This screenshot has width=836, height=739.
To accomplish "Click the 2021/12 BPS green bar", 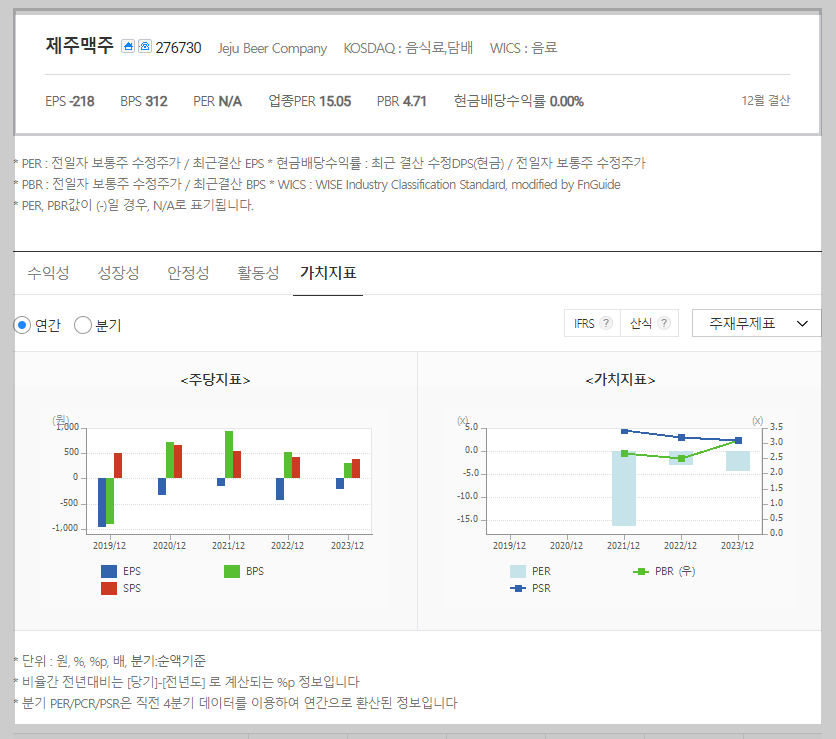I will click(229, 454).
